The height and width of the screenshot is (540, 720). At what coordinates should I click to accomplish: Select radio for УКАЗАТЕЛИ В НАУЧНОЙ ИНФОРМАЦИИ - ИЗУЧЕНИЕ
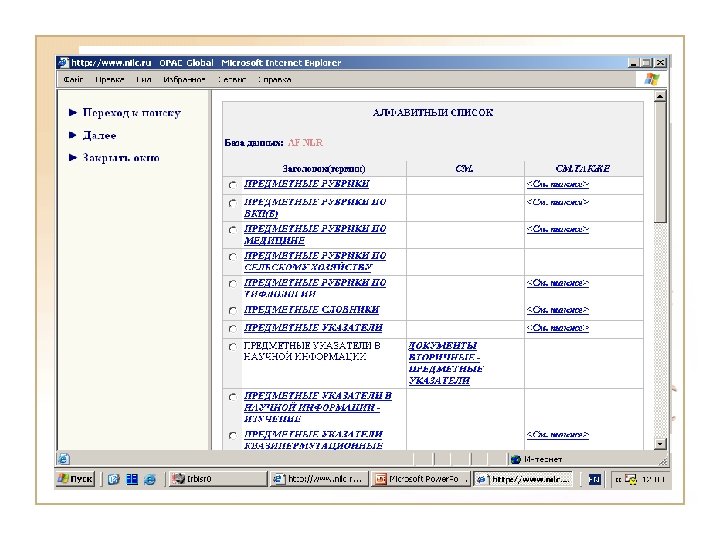point(233,397)
